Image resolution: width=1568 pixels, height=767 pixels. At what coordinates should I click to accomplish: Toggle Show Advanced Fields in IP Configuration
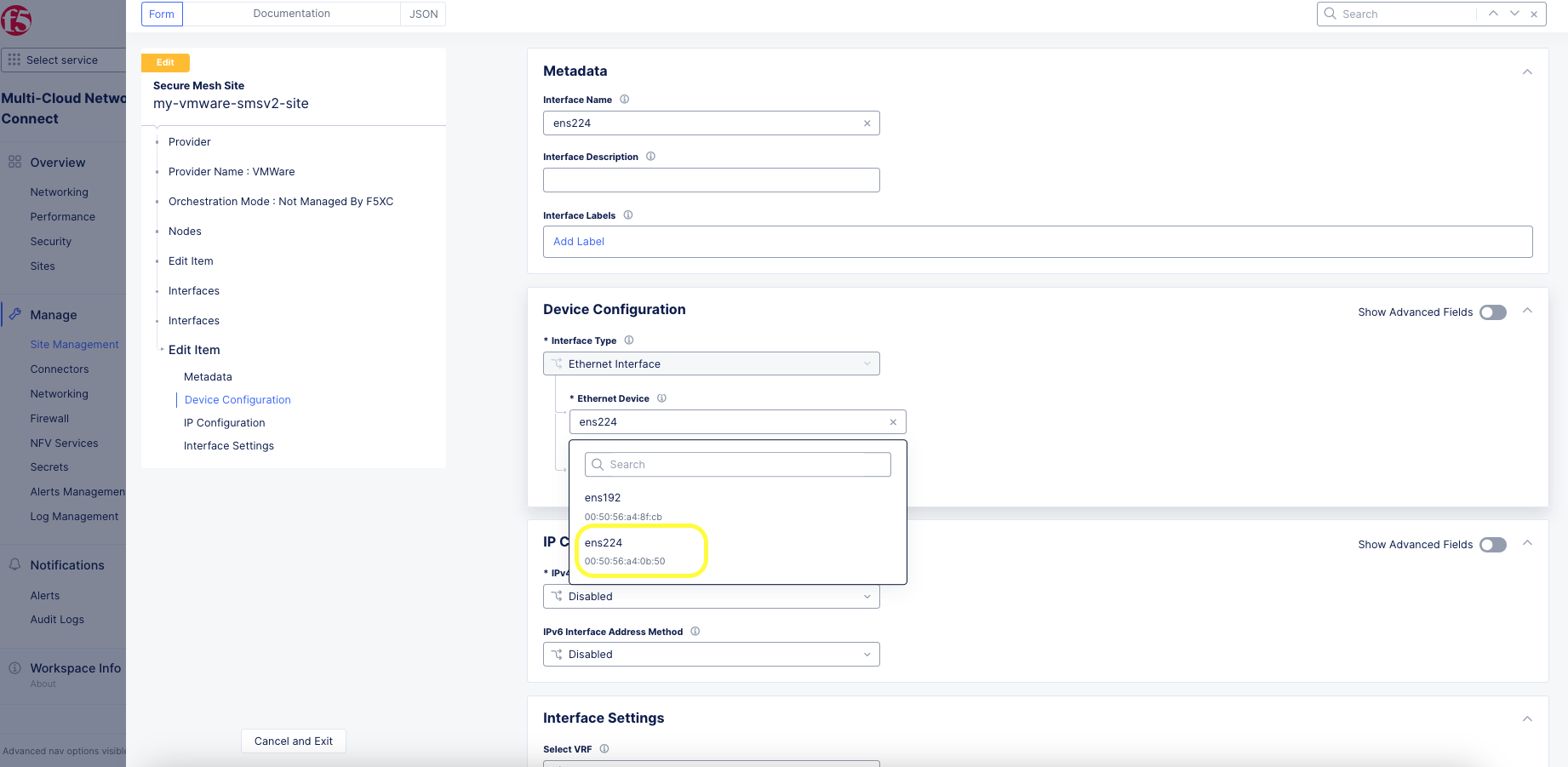1492,545
